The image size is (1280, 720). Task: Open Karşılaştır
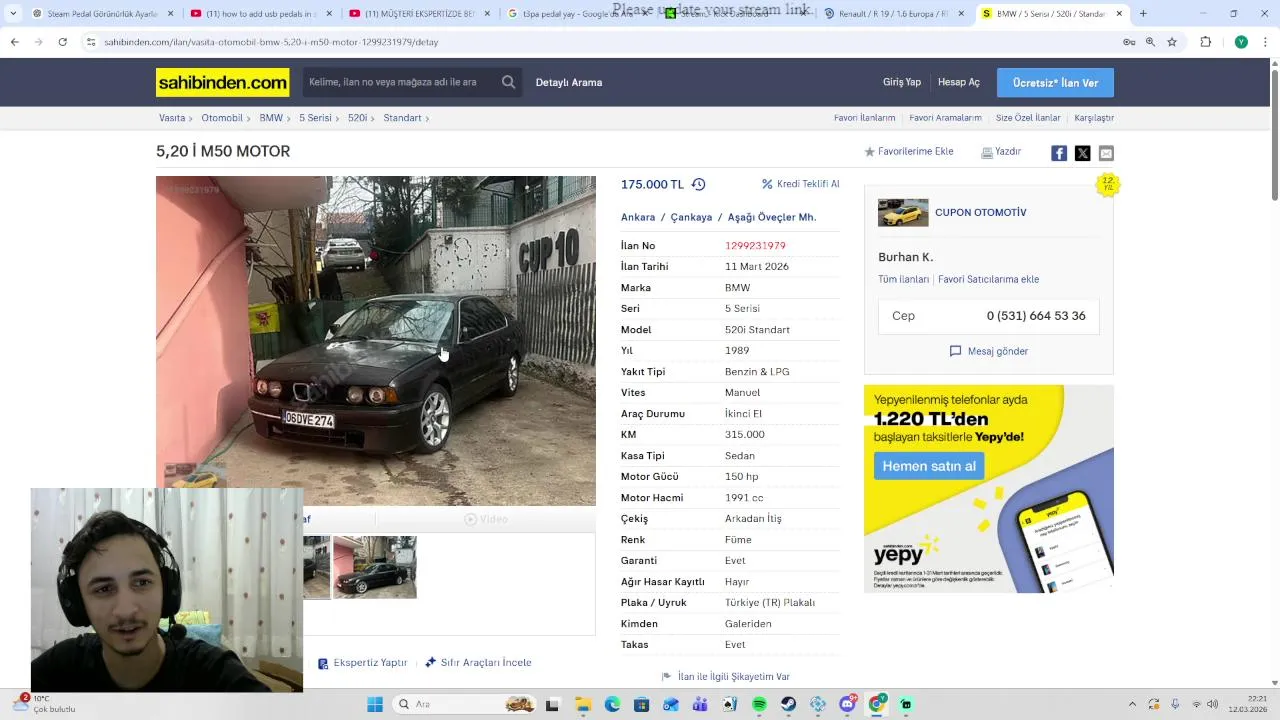pos(1094,118)
